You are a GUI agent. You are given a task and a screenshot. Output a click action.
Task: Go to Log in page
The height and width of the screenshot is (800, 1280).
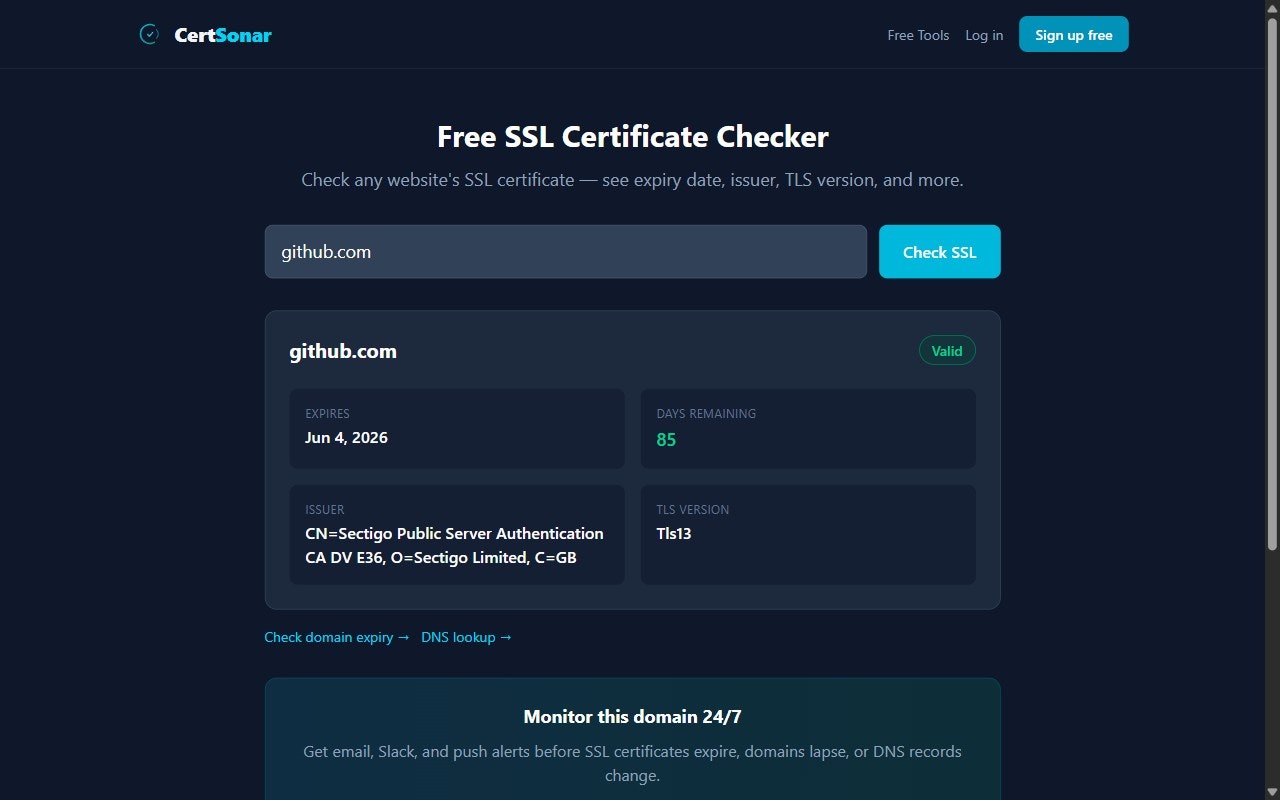click(x=984, y=35)
